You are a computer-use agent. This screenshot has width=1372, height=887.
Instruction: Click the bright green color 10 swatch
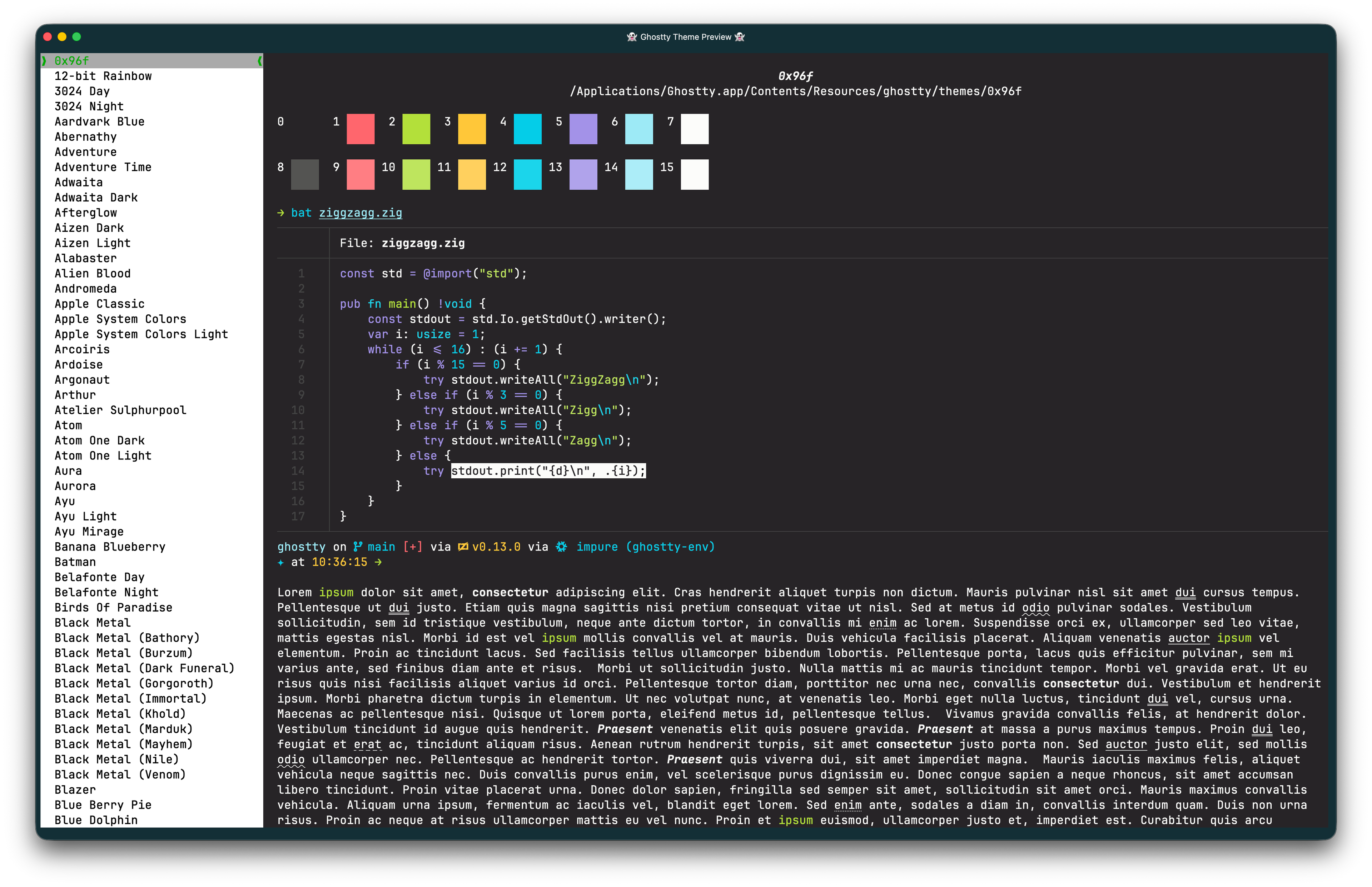point(417,175)
